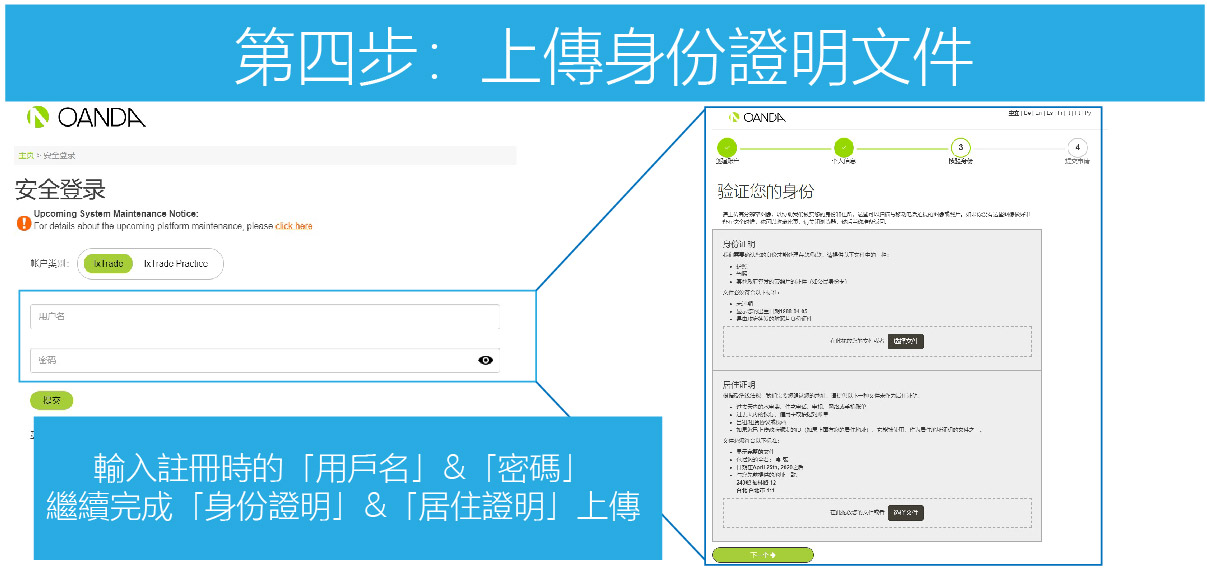1207x570 pixels.
Task: Click step 4 circle in progress bar
Action: (x=1077, y=147)
